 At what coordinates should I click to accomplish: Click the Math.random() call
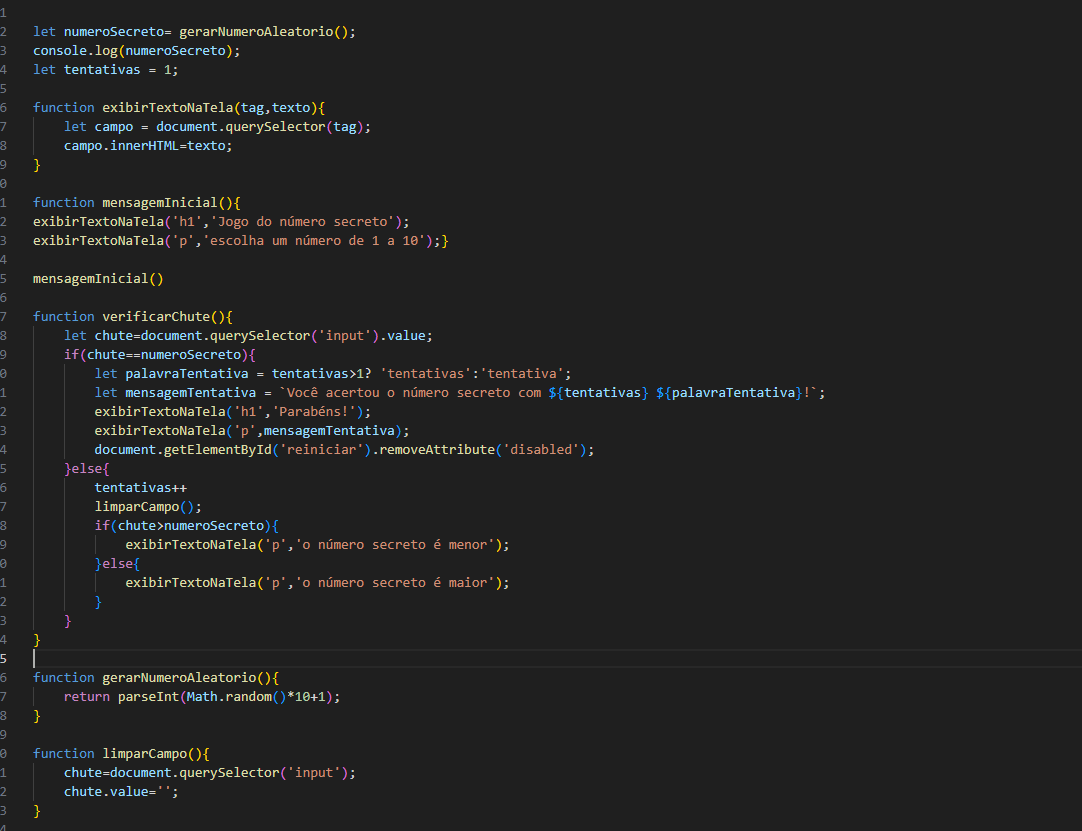237,697
